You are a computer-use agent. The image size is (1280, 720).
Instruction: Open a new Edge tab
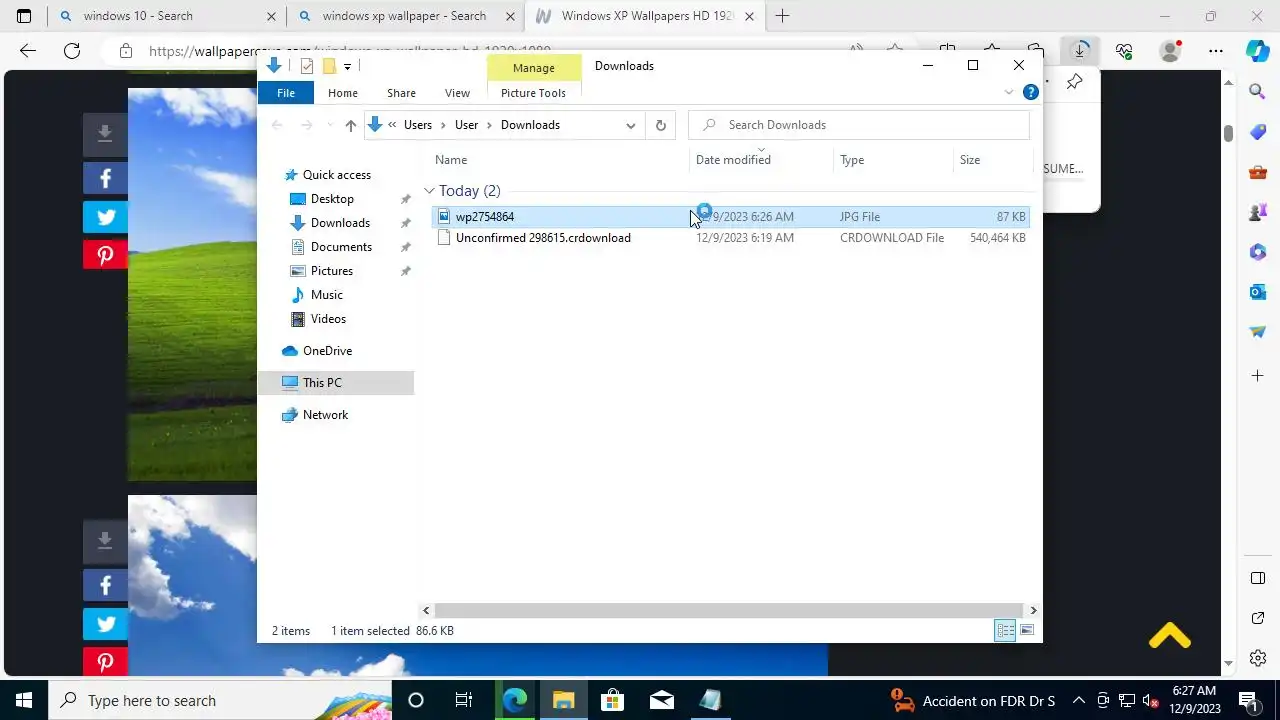pos(782,16)
